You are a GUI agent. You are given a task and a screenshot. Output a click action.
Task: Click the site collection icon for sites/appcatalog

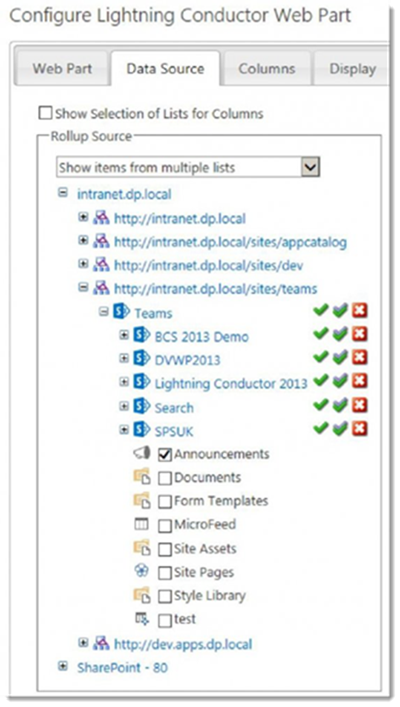[x=101, y=241]
